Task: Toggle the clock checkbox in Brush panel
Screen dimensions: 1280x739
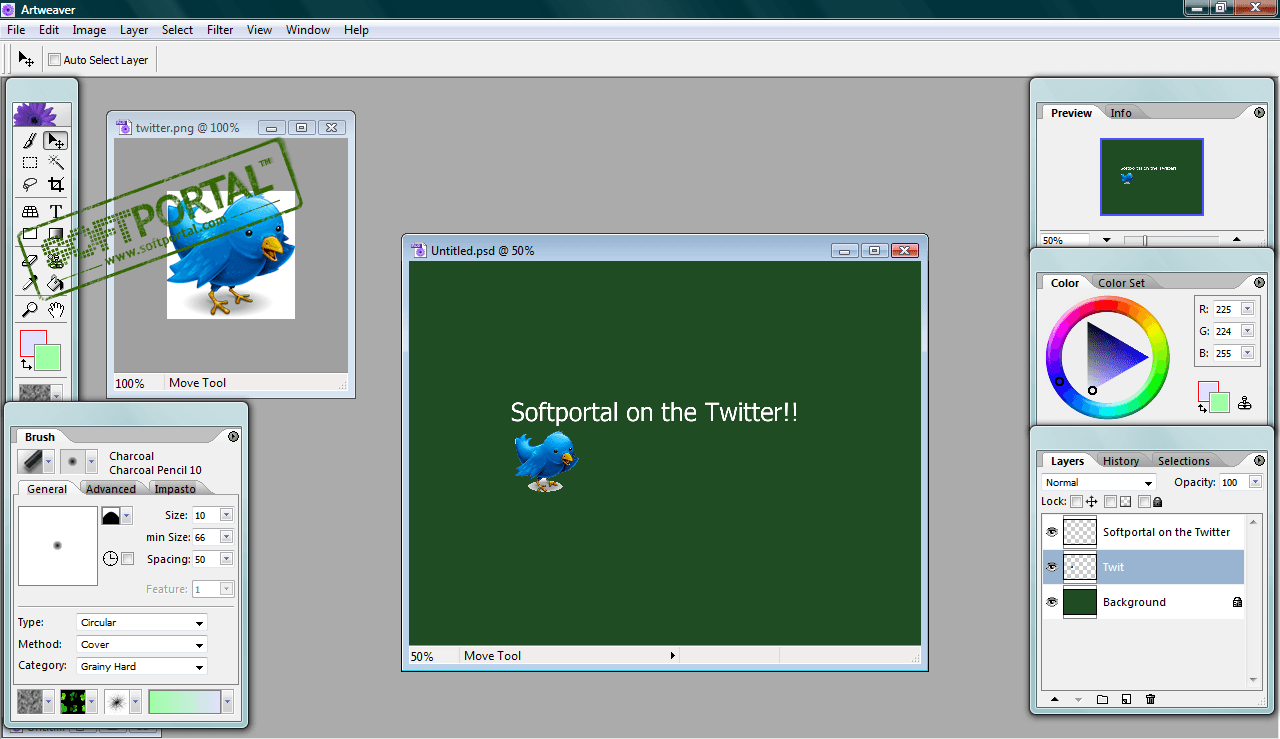Action: tap(127, 559)
